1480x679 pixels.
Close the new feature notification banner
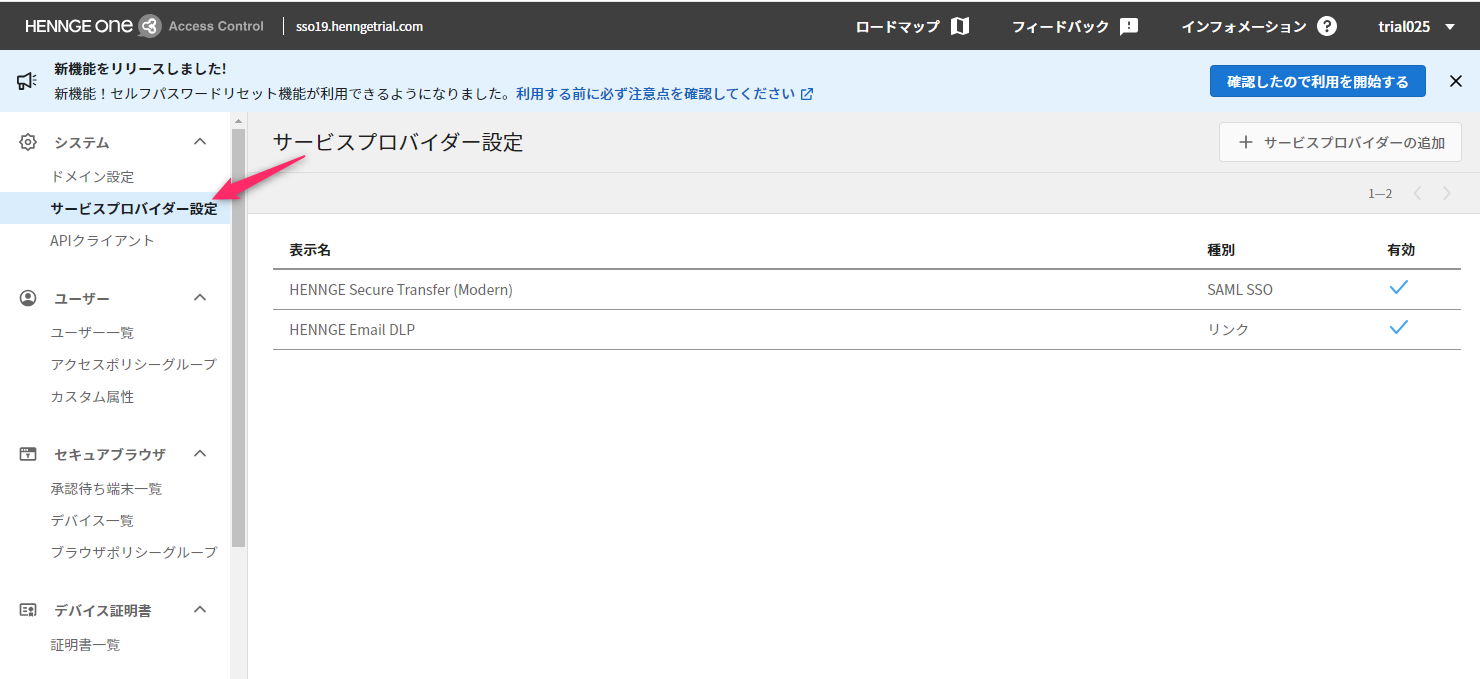(1456, 81)
